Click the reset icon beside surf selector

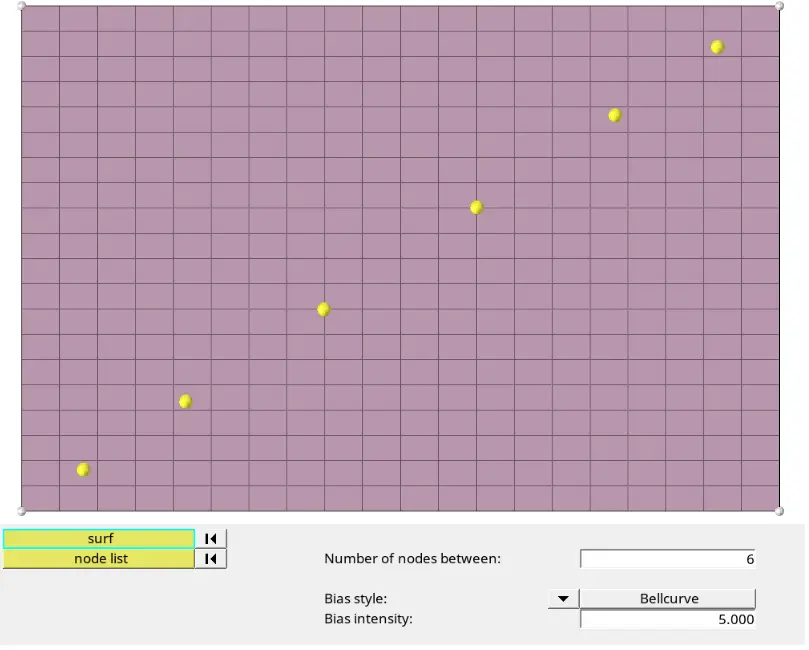pyautogui.click(x=211, y=541)
